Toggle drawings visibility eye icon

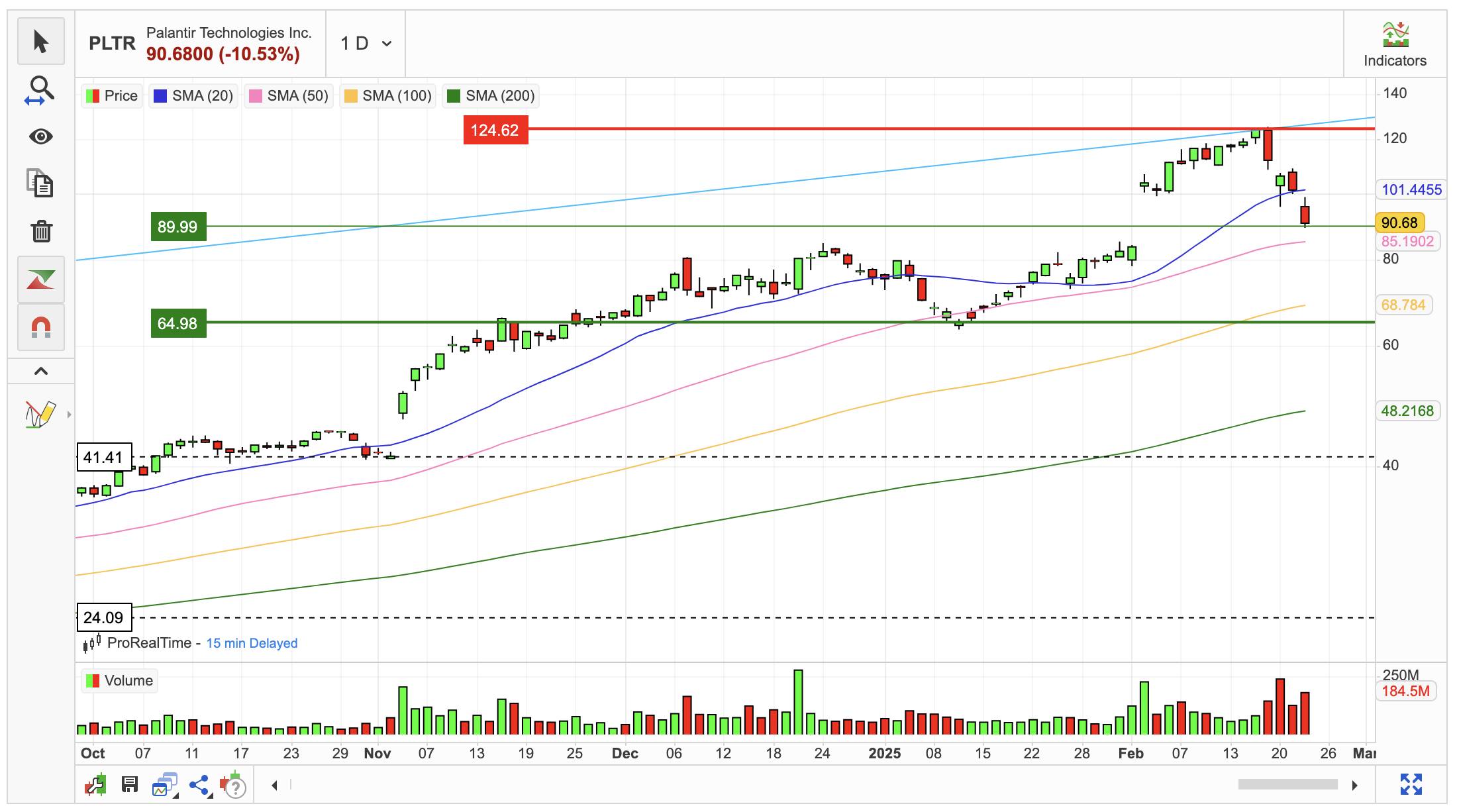click(x=41, y=136)
